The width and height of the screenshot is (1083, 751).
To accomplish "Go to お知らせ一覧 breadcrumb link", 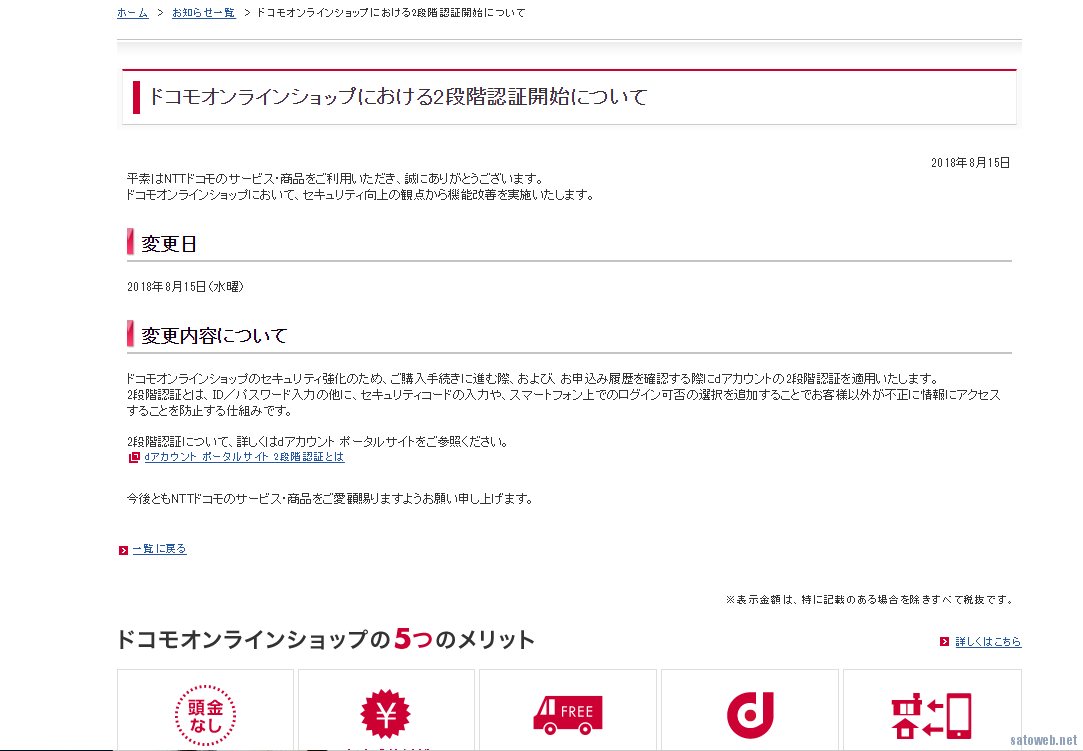I will pyautogui.click(x=204, y=12).
